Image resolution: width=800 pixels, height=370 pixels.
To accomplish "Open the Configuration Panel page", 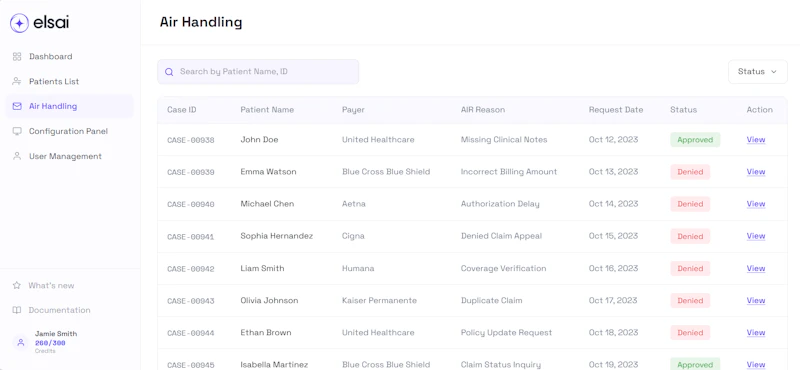I will click(69, 131).
